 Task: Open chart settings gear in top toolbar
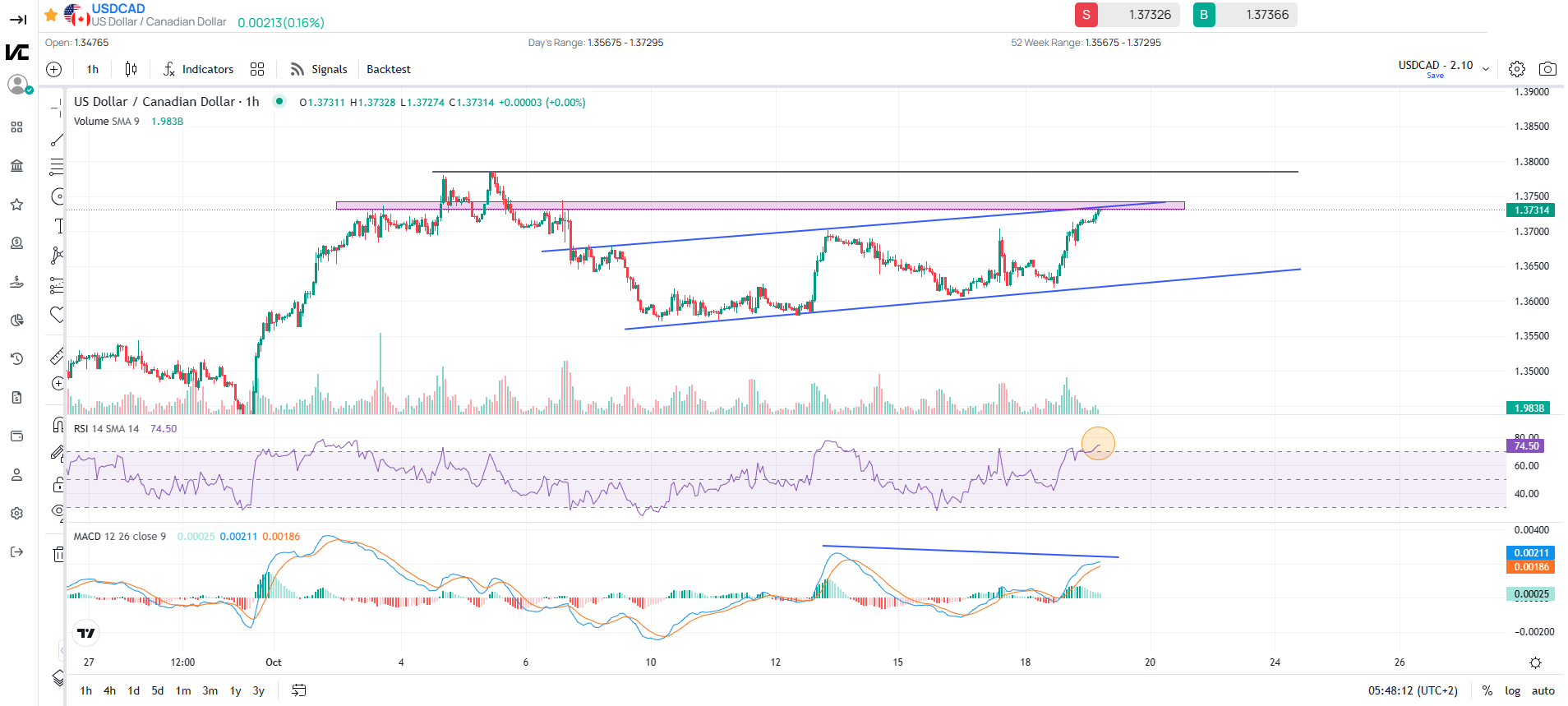coord(1517,69)
